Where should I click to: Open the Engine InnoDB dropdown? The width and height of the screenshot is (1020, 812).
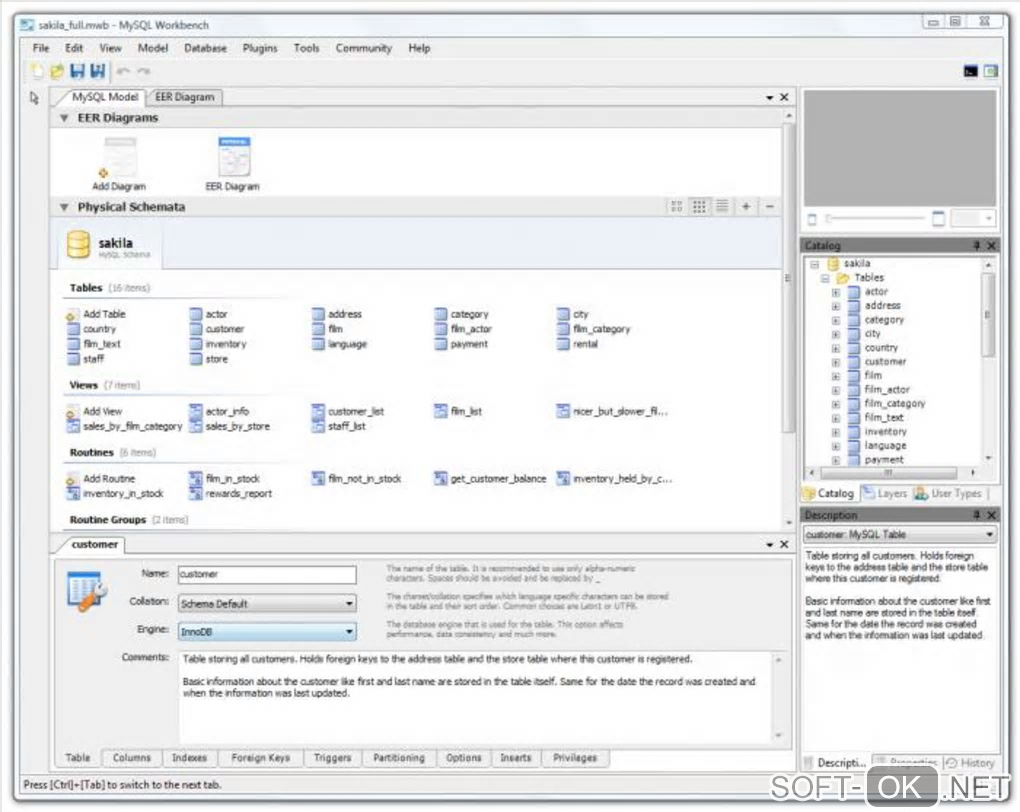266,632
